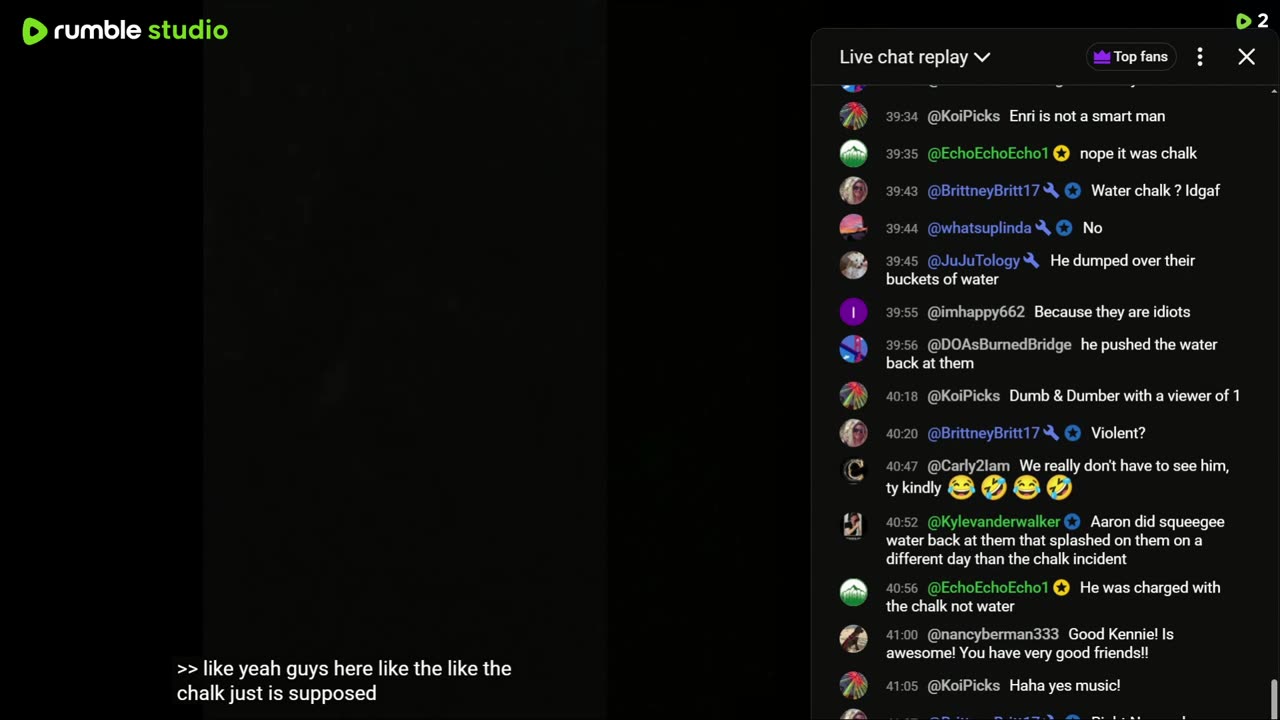Click the Carly2lam avatar icon
The image size is (1280, 720).
(853, 470)
